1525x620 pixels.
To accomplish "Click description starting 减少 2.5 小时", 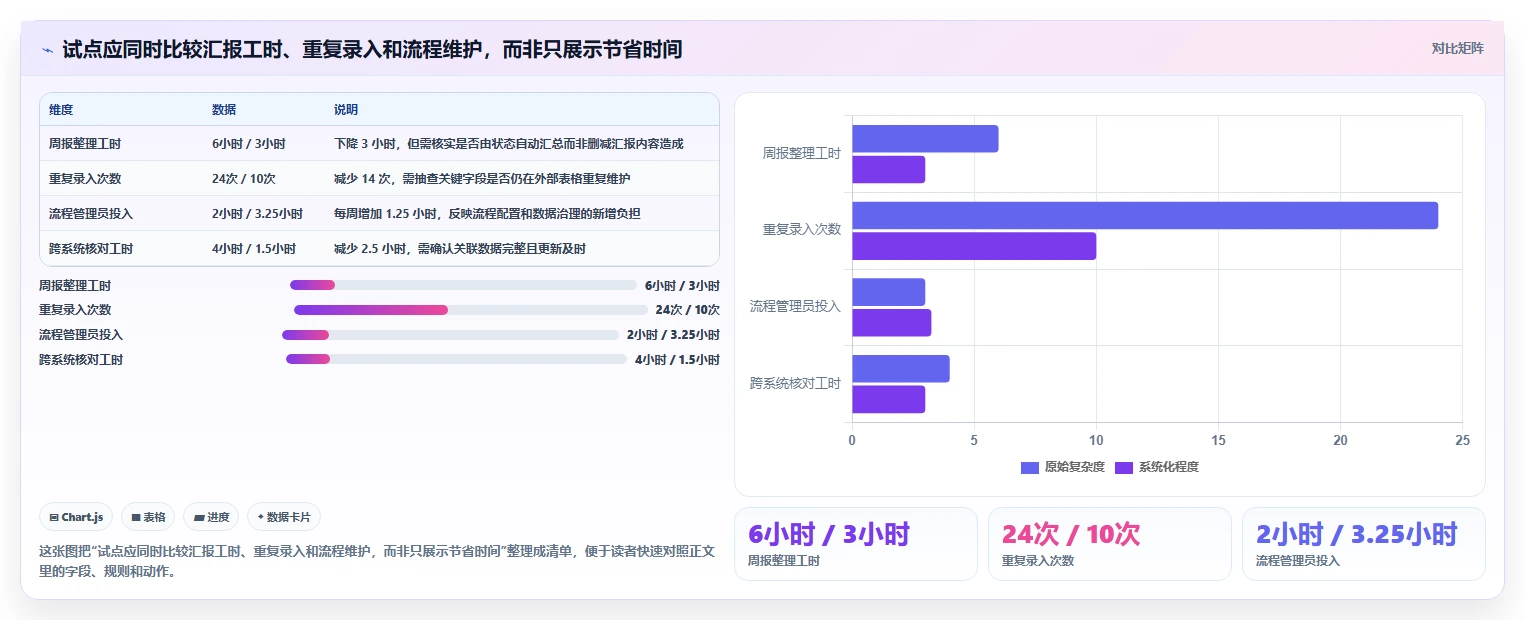I will [460, 248].
